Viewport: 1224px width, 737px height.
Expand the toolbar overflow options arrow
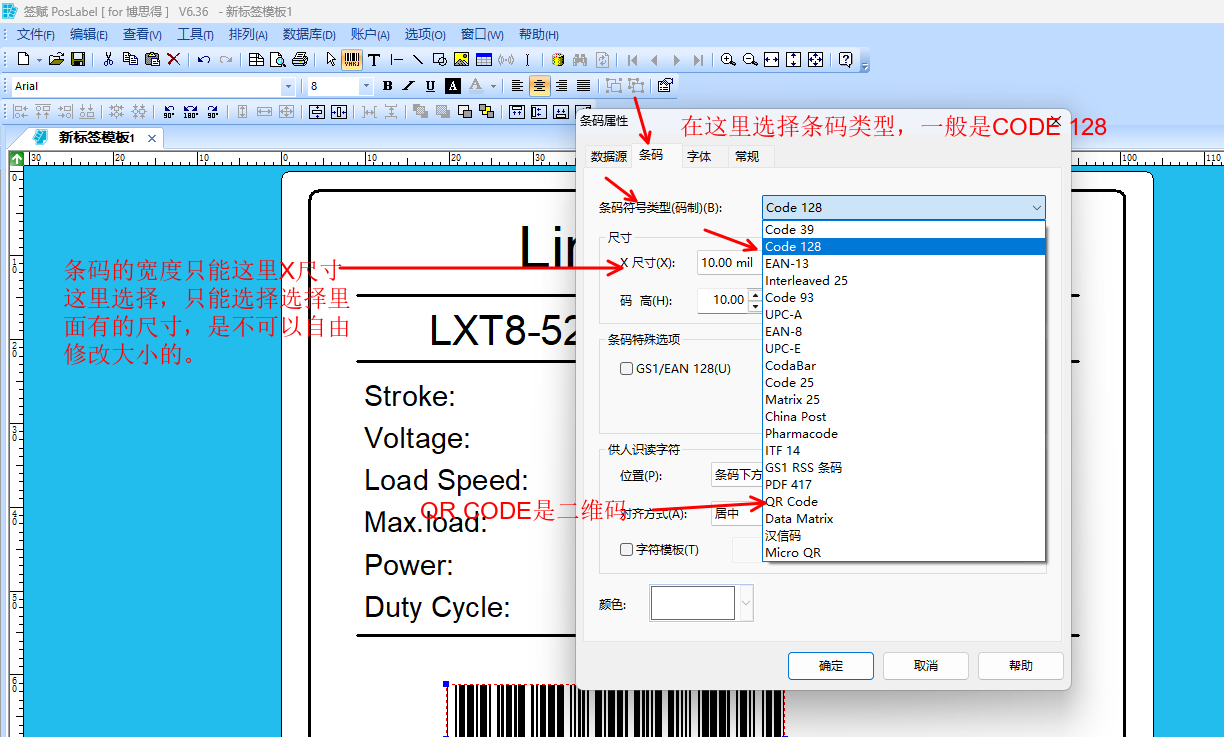[865, 65]
